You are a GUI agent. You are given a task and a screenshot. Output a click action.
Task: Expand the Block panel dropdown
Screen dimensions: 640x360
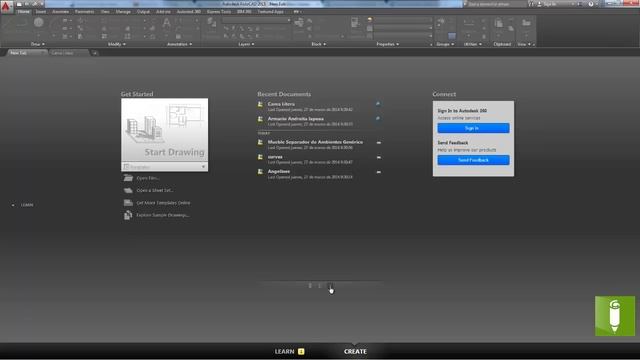click(x=319, y=44)
